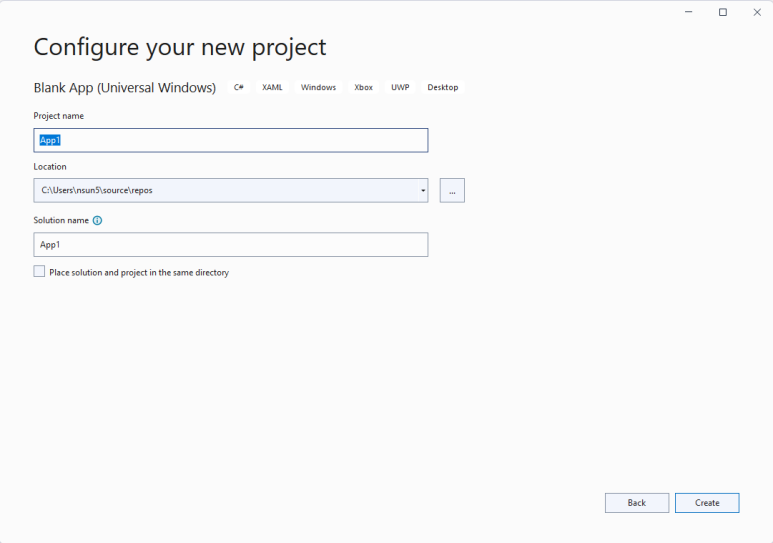Screen dimensions: 773x543
Task: Click the Solution name label
Action: [61, 220]
